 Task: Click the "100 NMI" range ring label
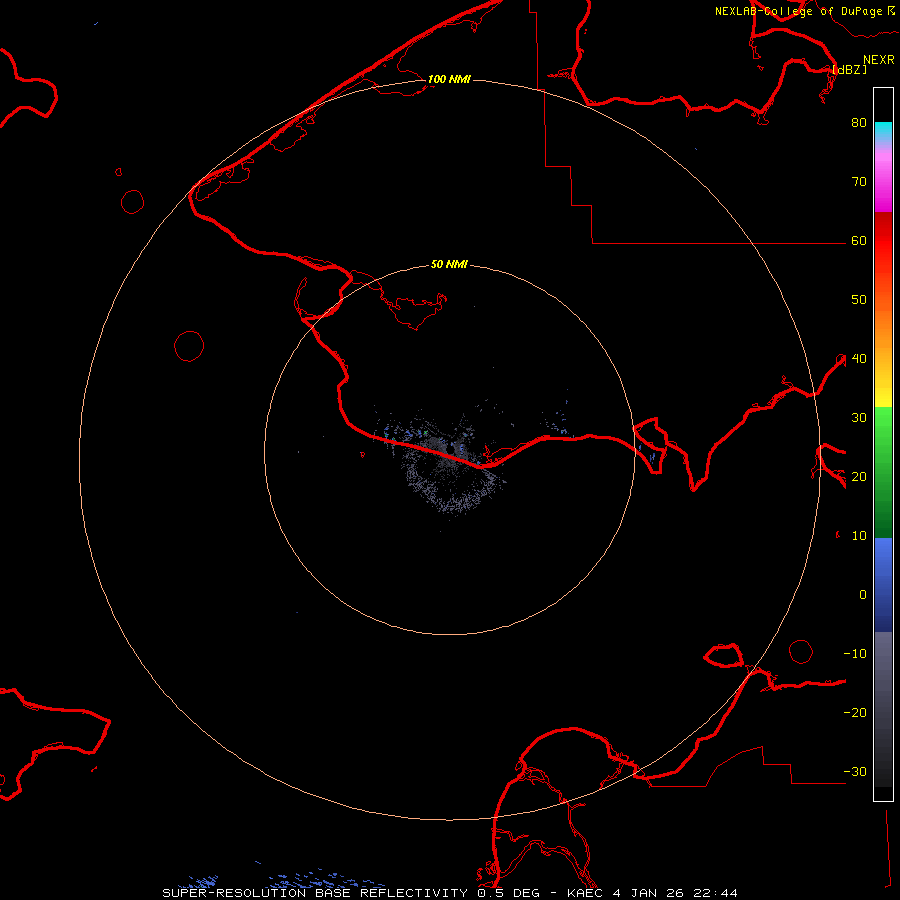pyautogui.click(x=449, y=79)
